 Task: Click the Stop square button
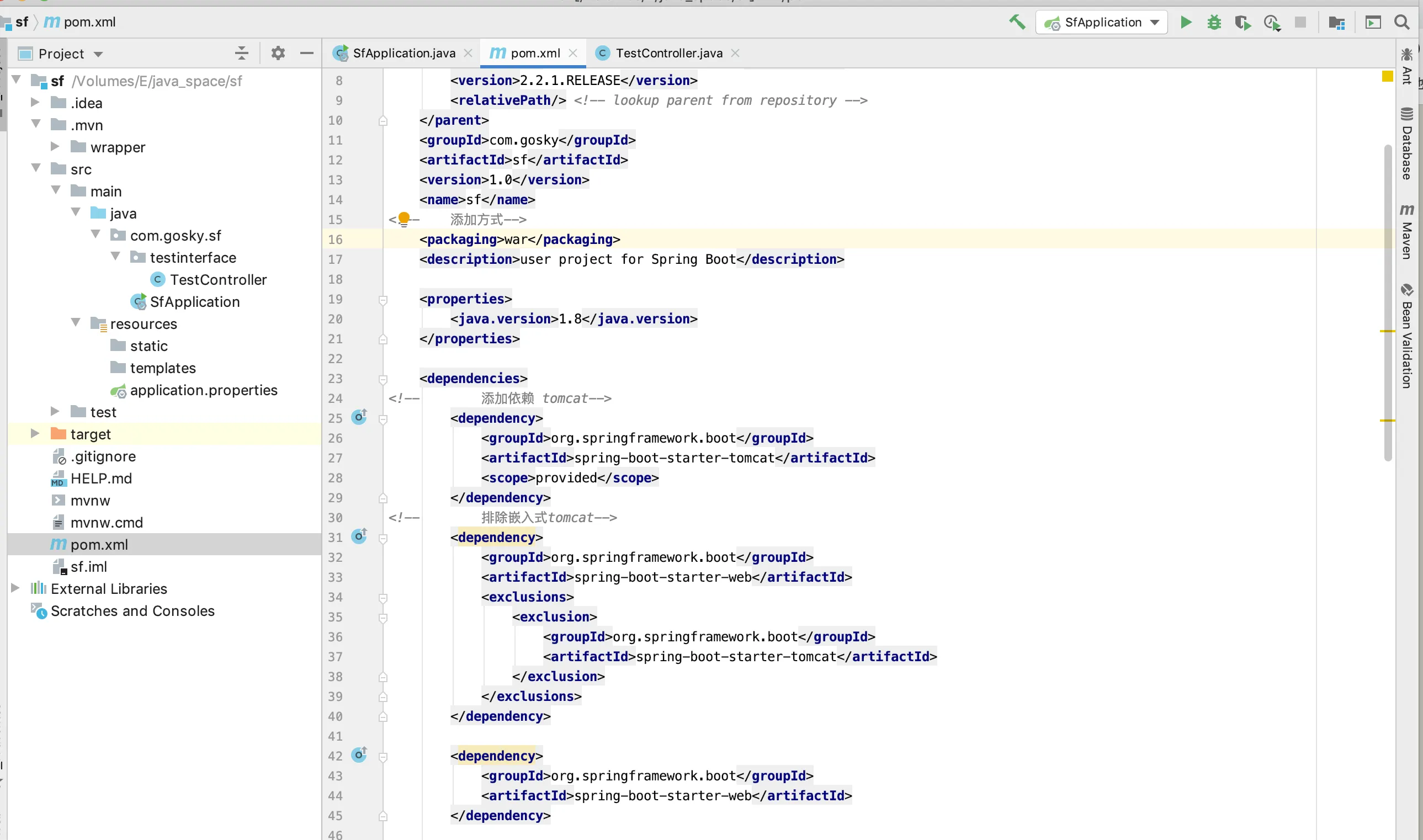pos(1300,22)
